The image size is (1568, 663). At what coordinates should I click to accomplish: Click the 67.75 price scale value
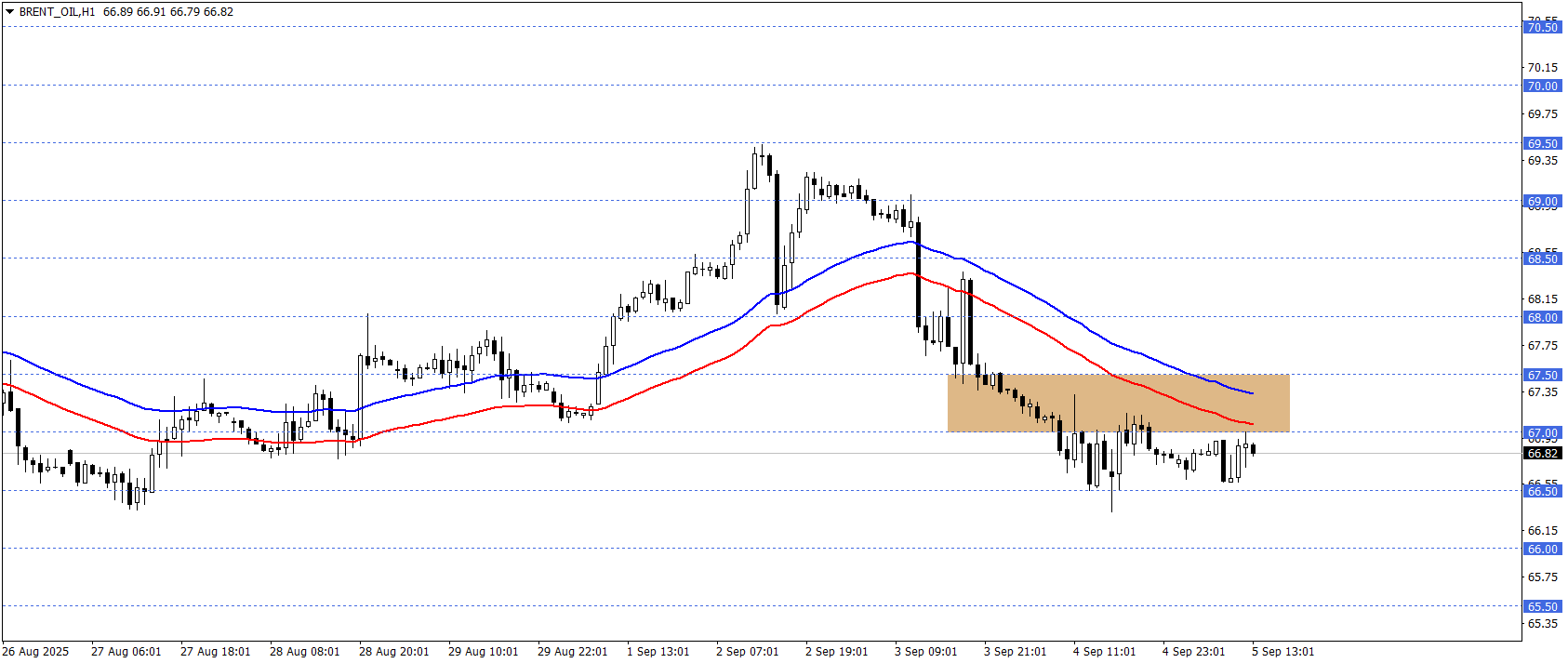tap(1543, 346)
